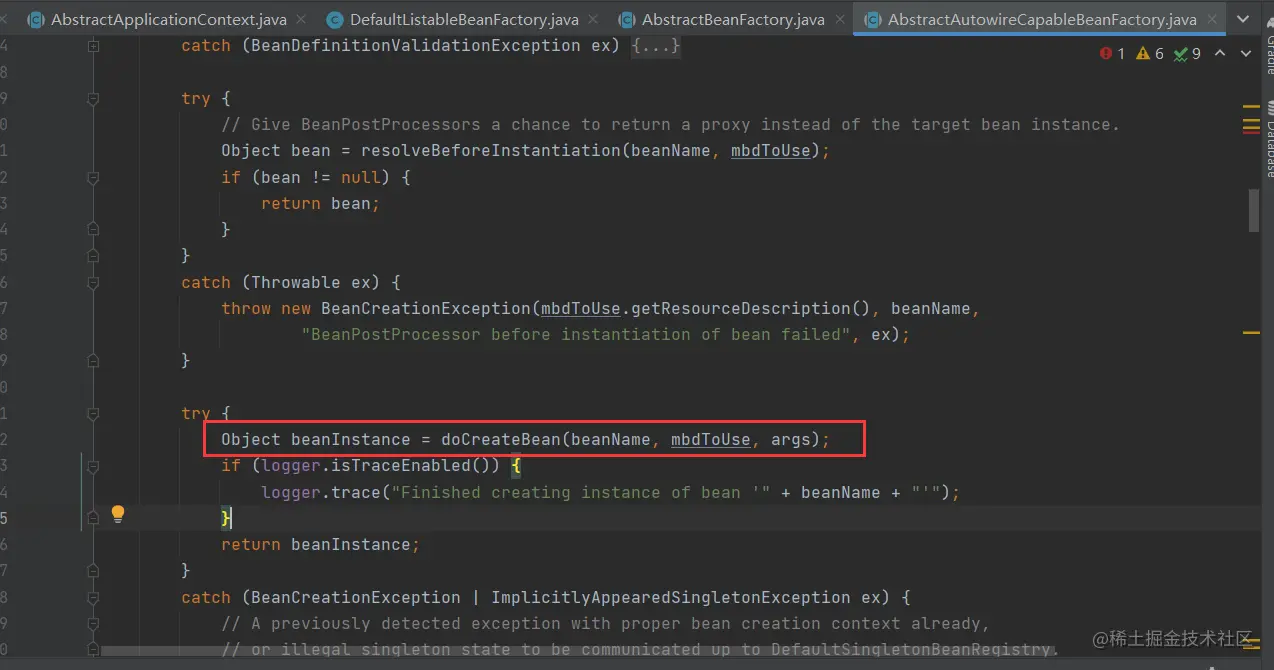1274x670 pixels.
Task: Click the 'args' parameter in doCreateBean call
Action: (791, 439)
